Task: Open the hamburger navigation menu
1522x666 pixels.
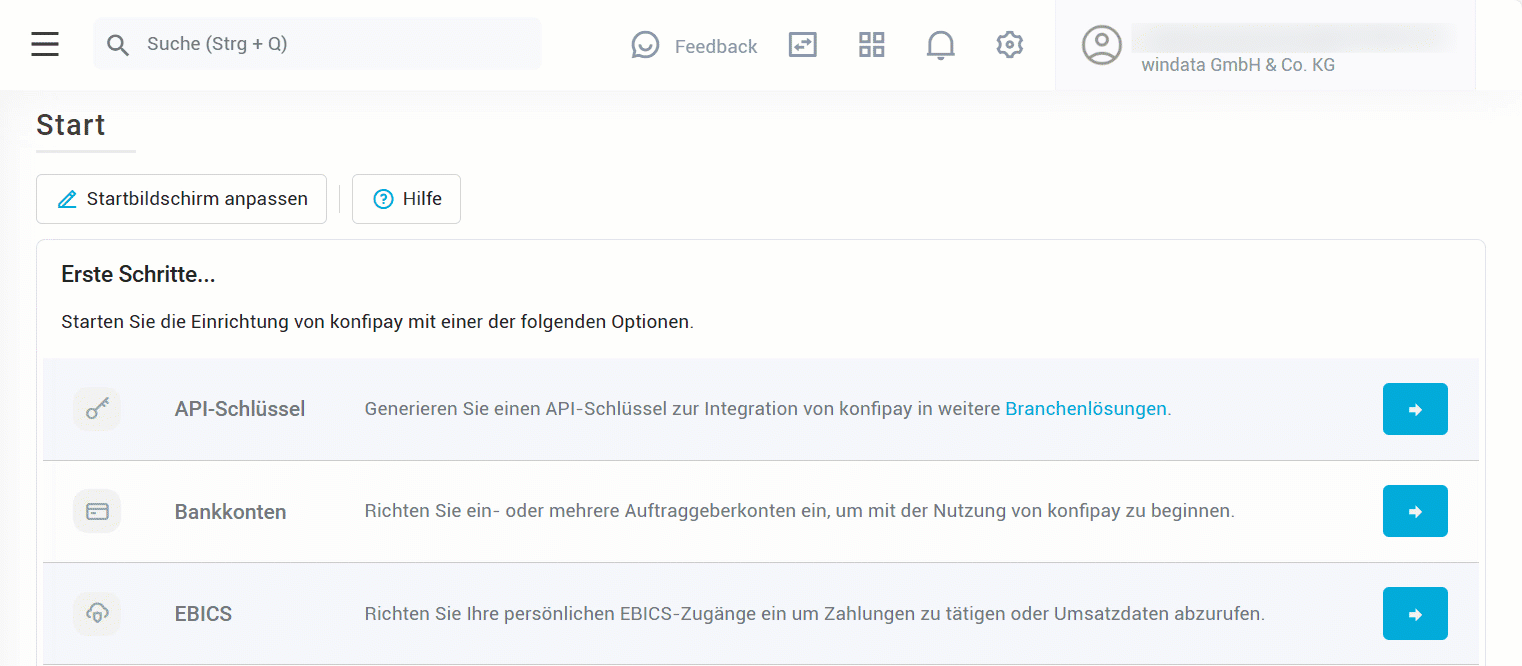Action: (x=44, y=44)
